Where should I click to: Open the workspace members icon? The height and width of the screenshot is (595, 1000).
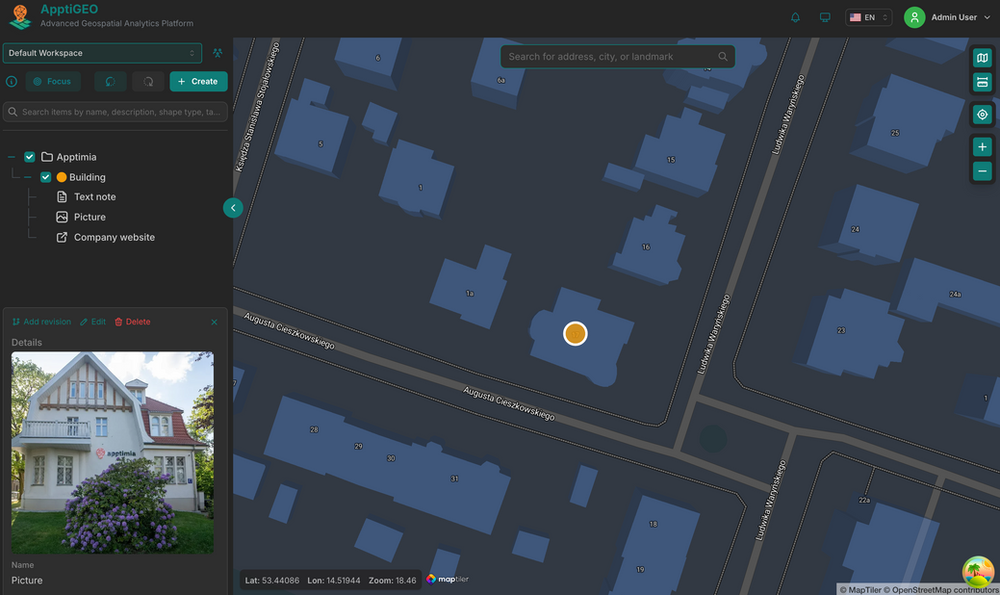pos(217,53)
